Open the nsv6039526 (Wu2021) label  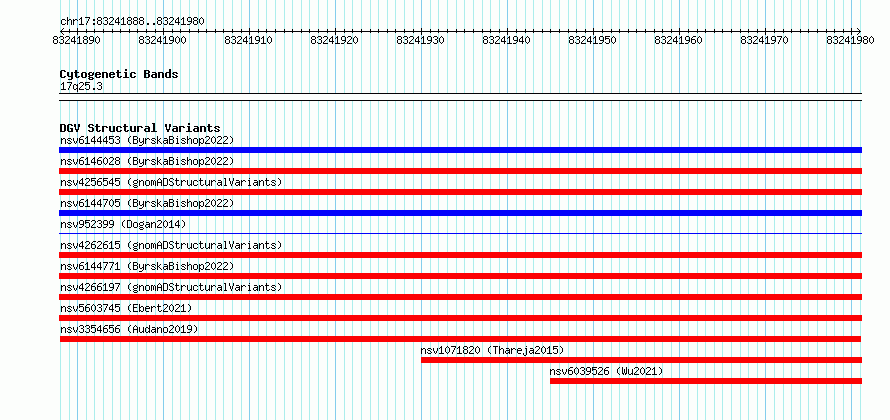[606, 371]
